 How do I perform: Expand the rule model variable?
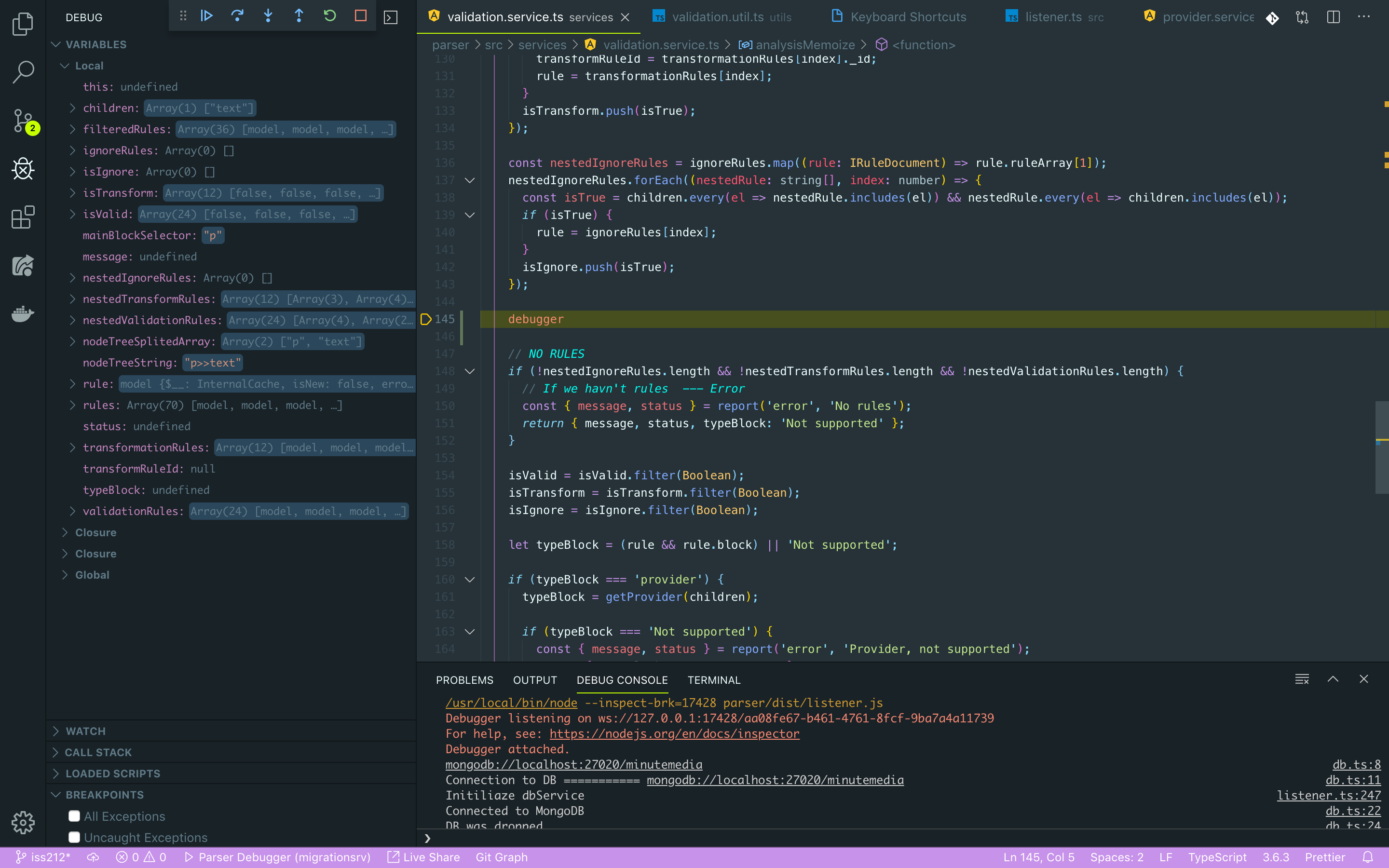coord(72,383)
